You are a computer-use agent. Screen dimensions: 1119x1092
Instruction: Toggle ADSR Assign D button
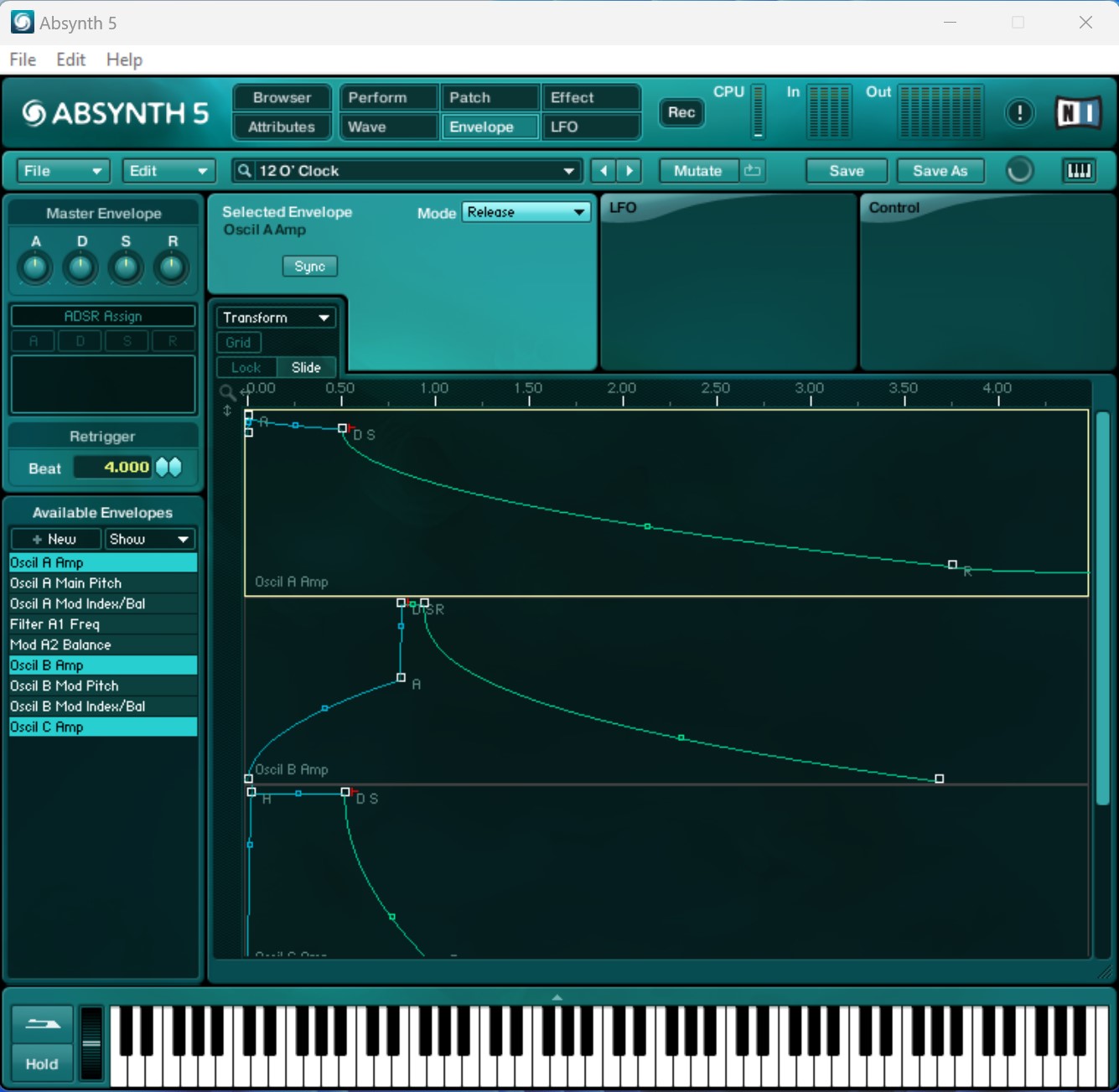click(80, 341)
